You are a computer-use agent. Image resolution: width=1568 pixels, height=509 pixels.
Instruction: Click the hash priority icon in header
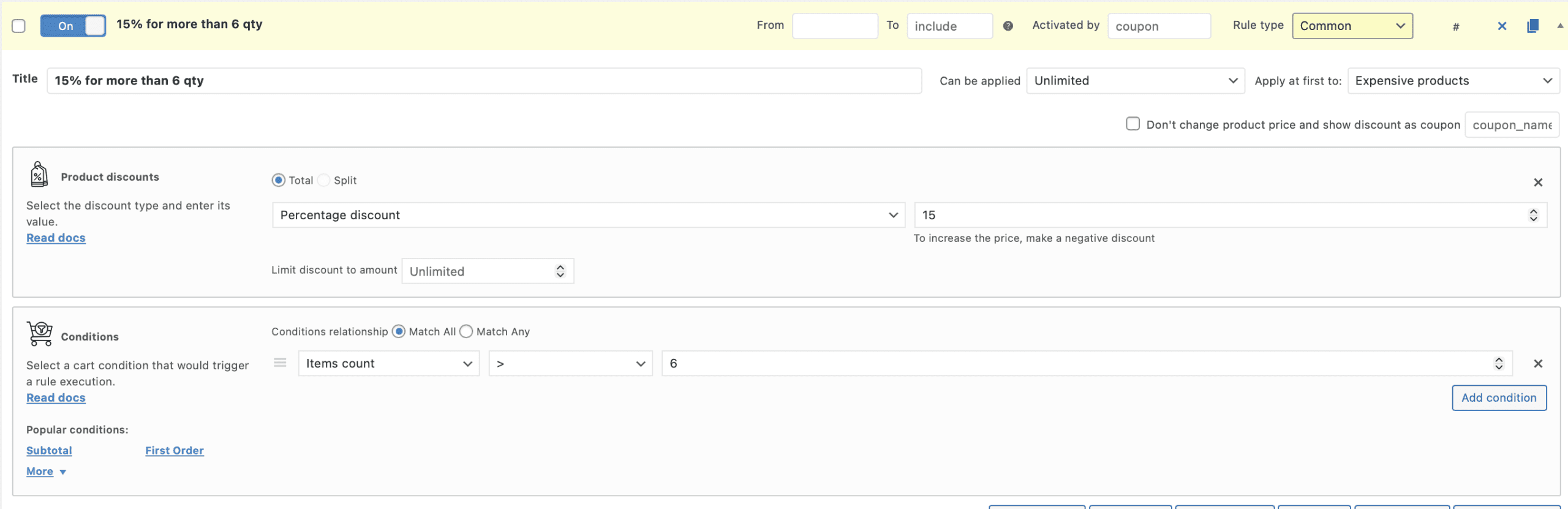[1456, 26]
